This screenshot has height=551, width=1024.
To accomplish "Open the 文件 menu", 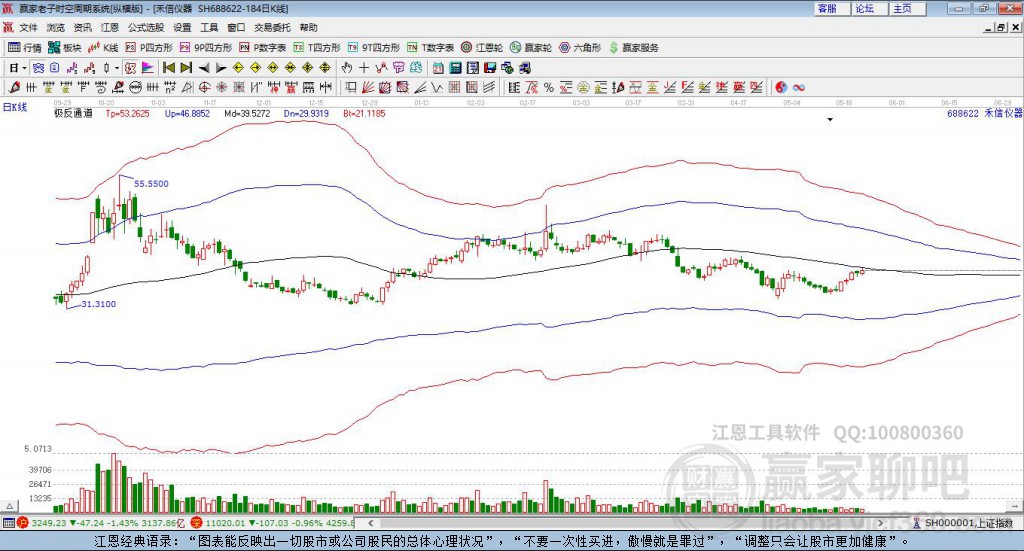I will [x=29, y=27].
